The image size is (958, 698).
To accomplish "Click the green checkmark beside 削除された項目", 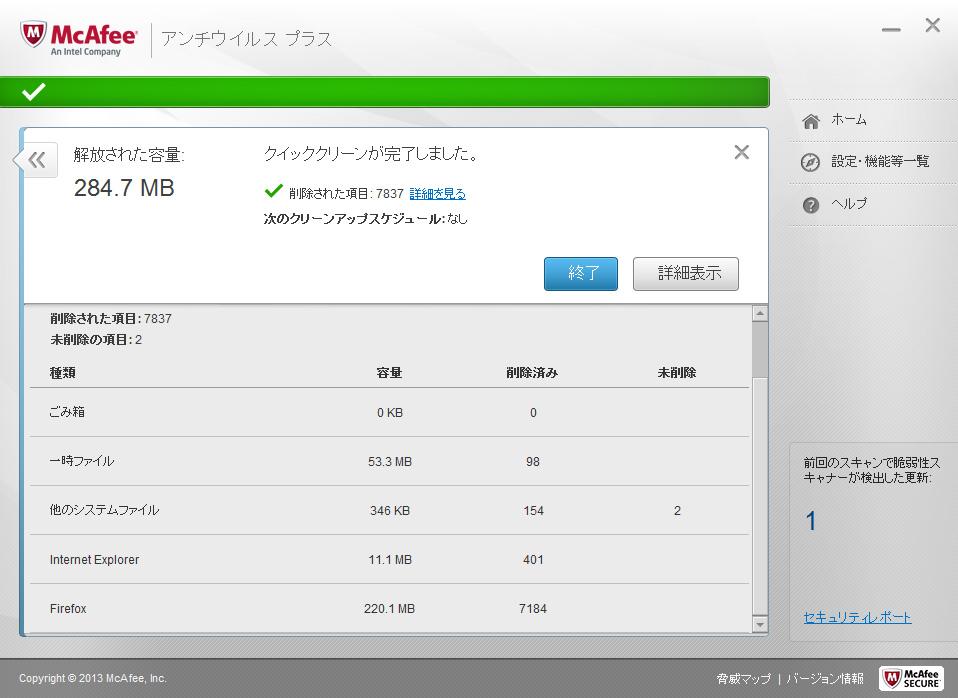I will click(273, 191).
